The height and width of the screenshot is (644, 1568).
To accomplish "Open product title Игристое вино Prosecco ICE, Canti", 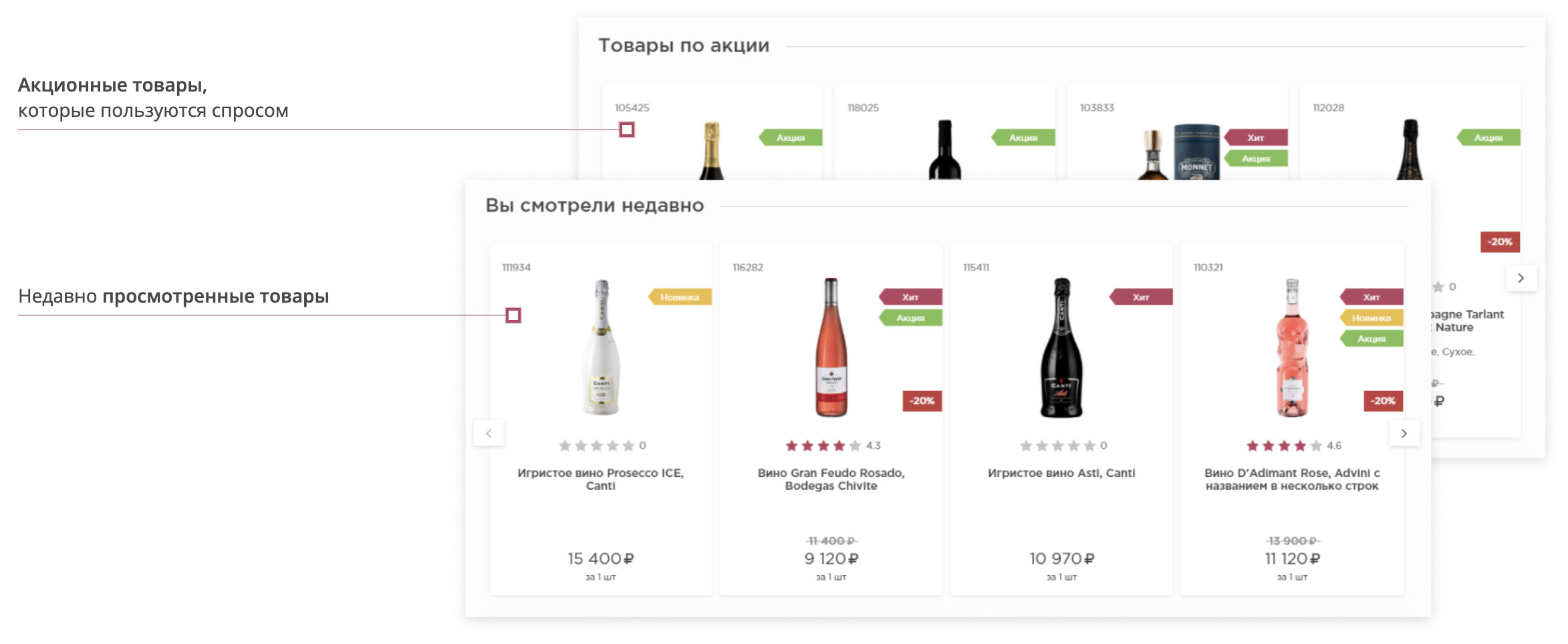I will 600,479.
